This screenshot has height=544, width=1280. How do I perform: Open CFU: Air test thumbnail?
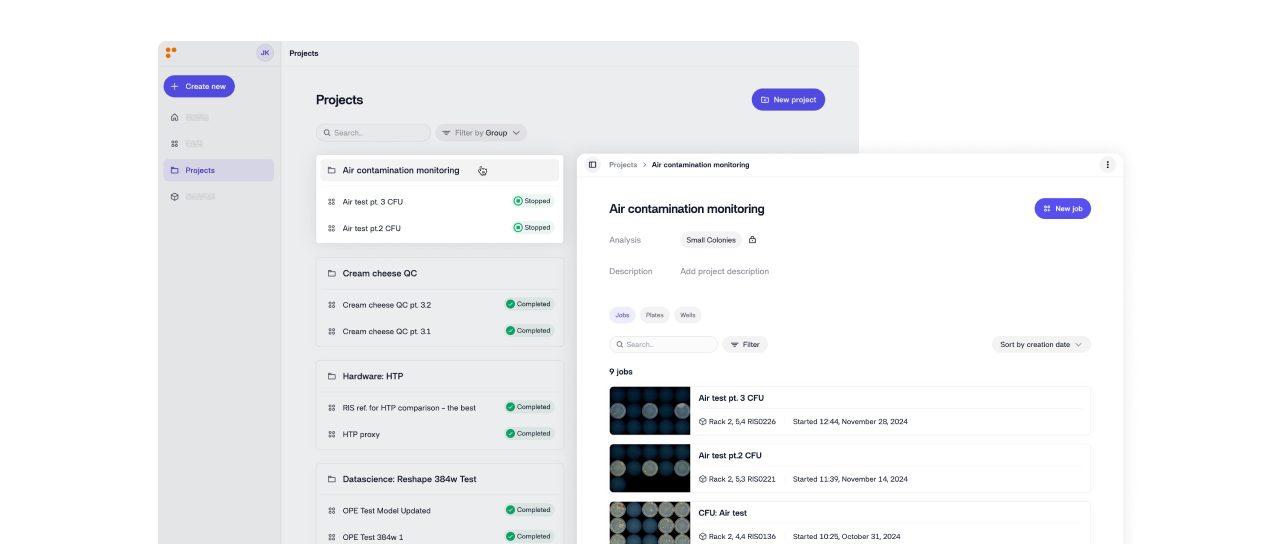(650, 523)
